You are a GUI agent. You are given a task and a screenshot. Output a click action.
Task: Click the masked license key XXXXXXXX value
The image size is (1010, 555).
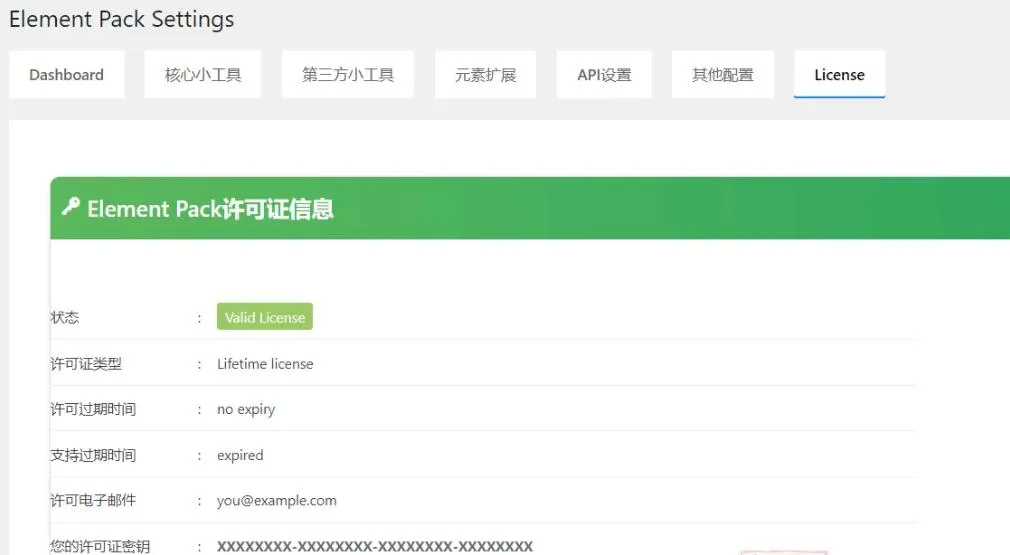[375, 547]
